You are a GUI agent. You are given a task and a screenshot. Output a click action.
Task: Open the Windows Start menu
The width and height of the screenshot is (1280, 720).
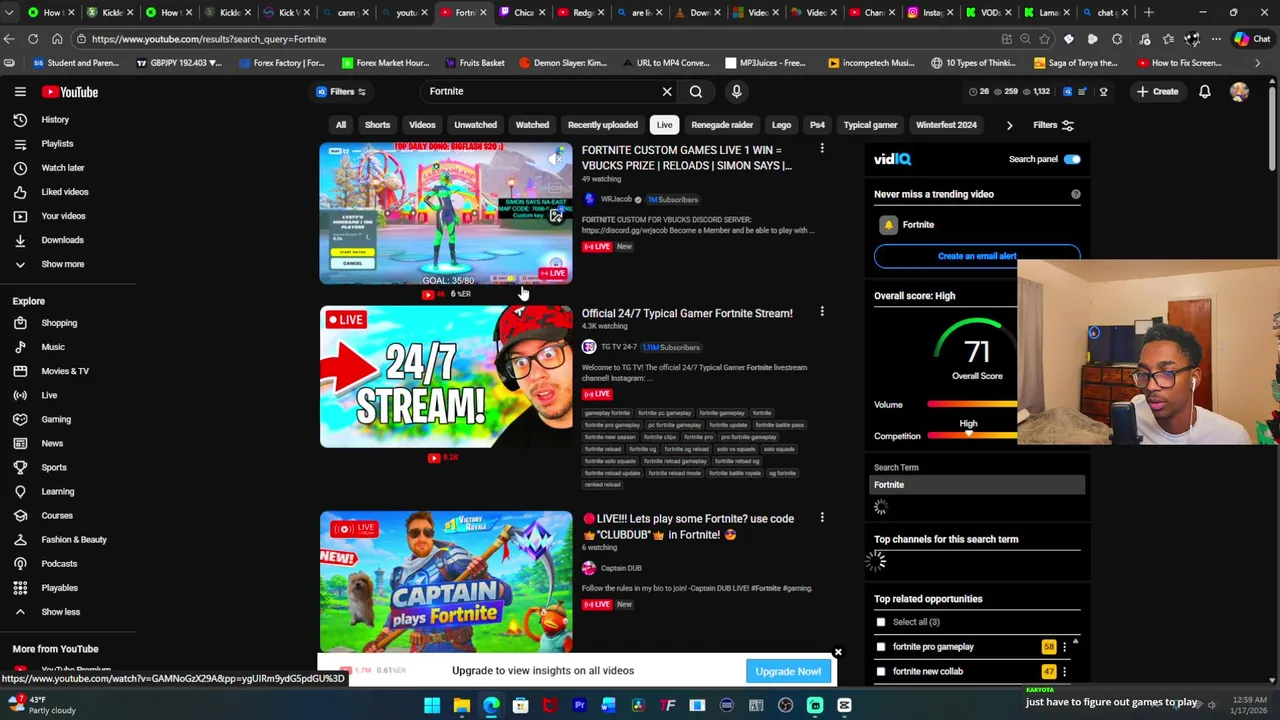432,706
